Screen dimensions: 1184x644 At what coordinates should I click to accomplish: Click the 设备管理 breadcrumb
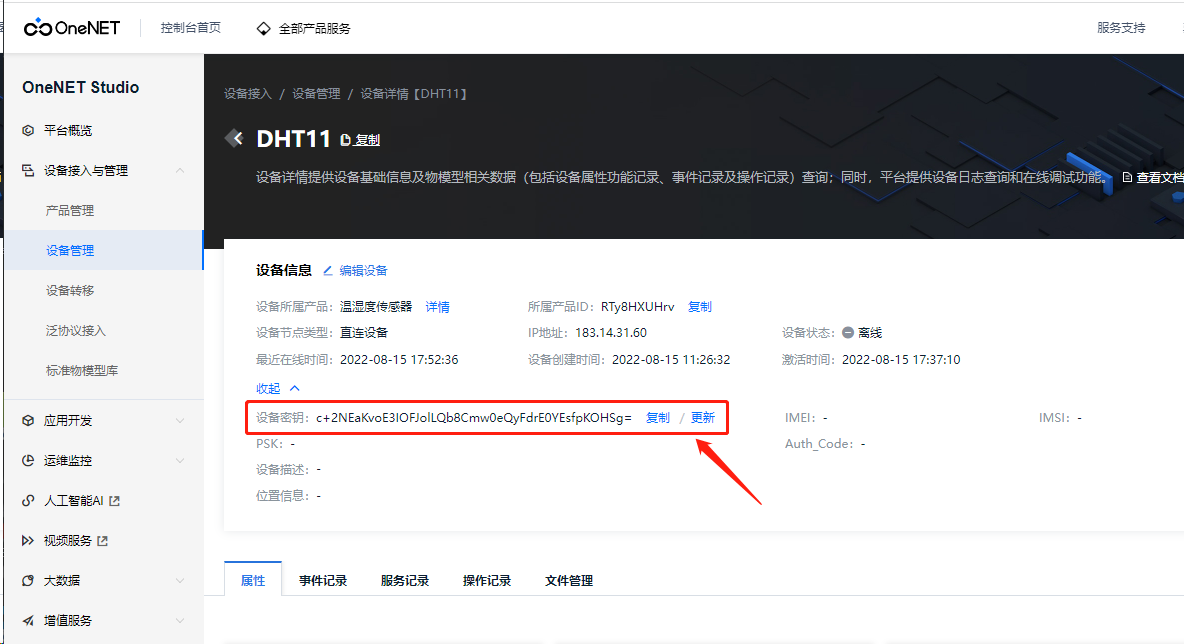point(316,94)
